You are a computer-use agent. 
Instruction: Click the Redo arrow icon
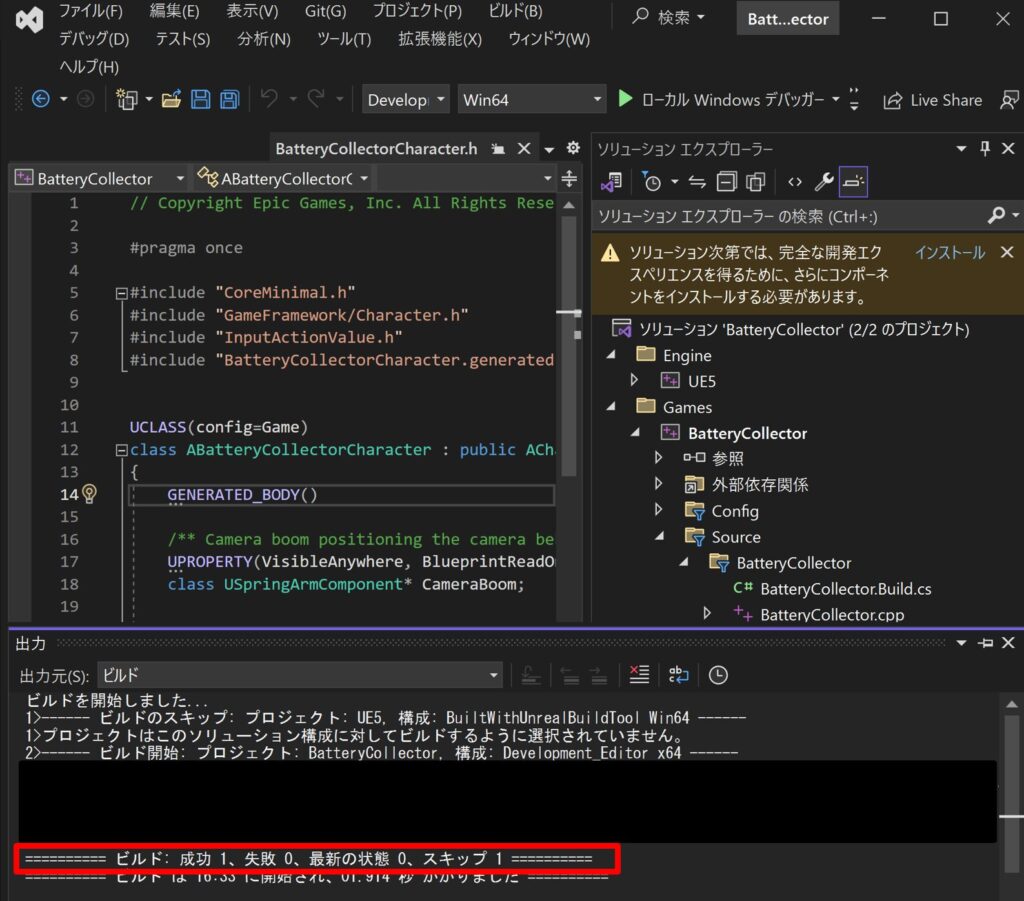coord(316,99)
